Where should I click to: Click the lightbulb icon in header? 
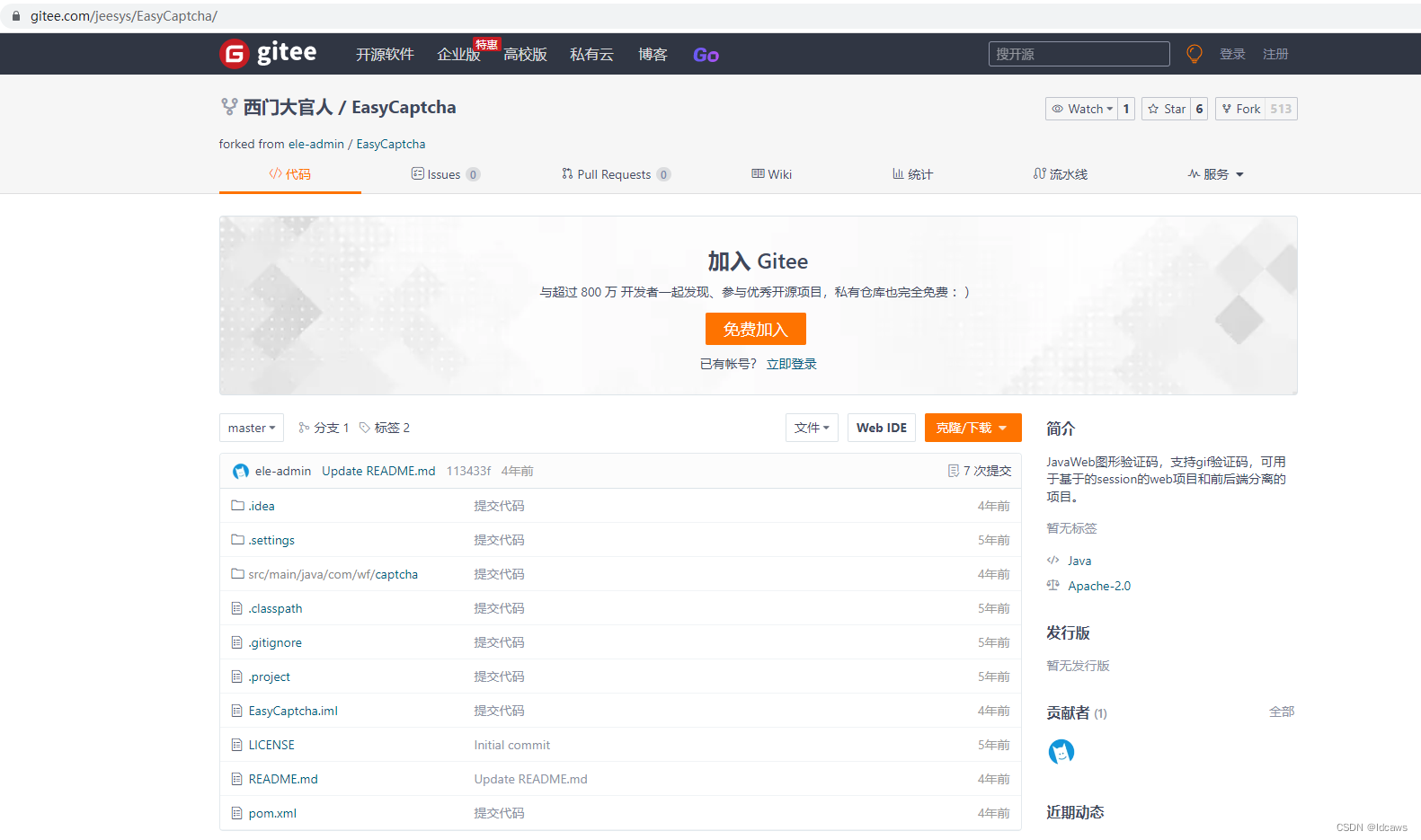(x=1195, y=54)
